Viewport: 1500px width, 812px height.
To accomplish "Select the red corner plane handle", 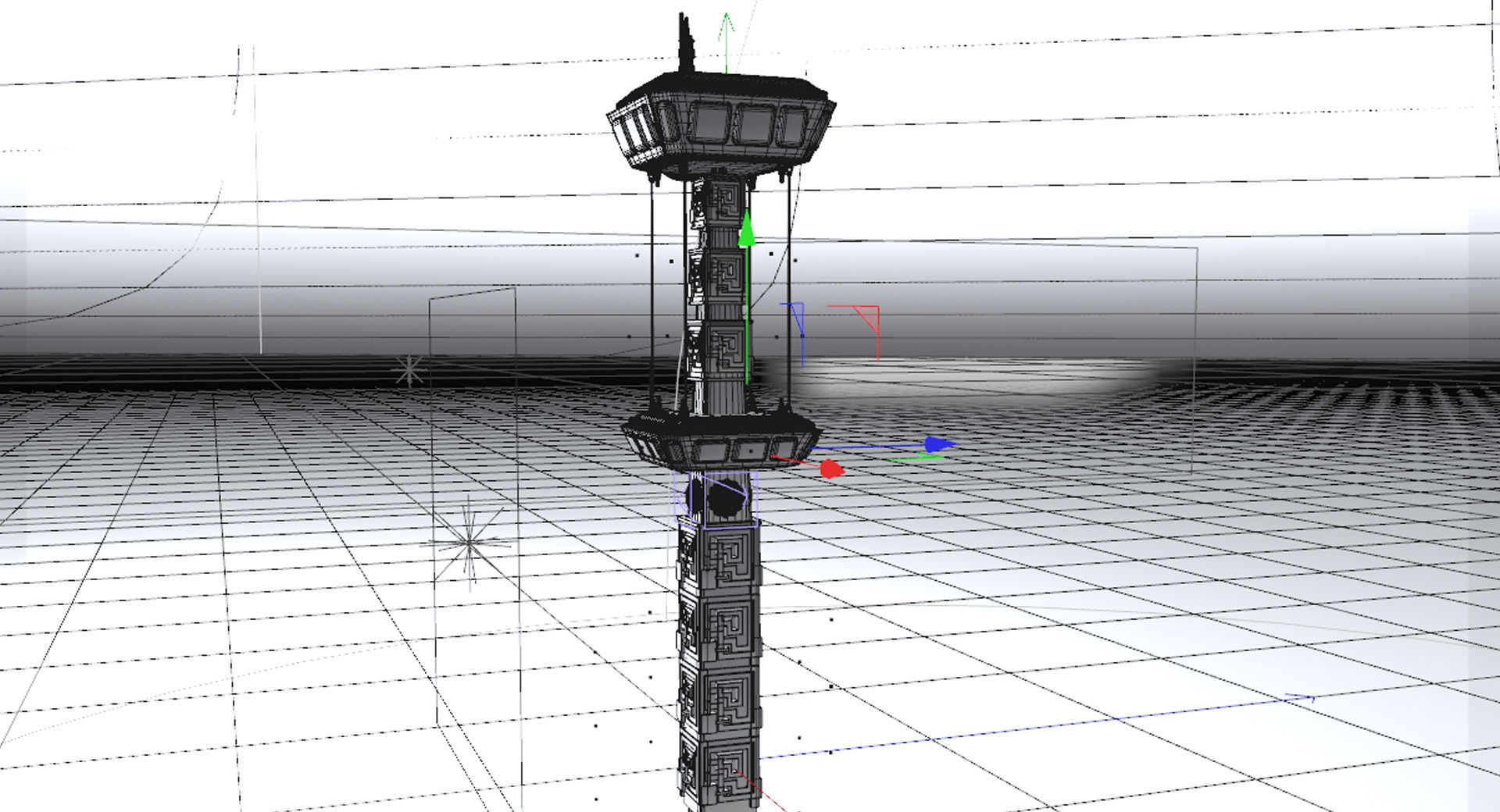I will pyautogui.click(x=867, y=316).
